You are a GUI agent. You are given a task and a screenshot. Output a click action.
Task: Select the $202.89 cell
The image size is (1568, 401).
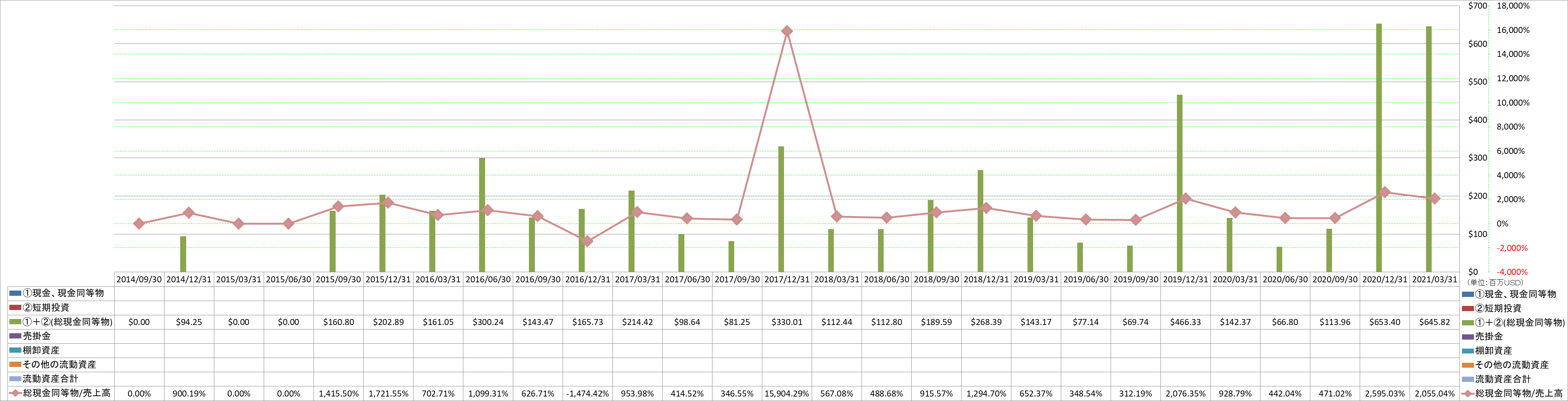[388, 322]
